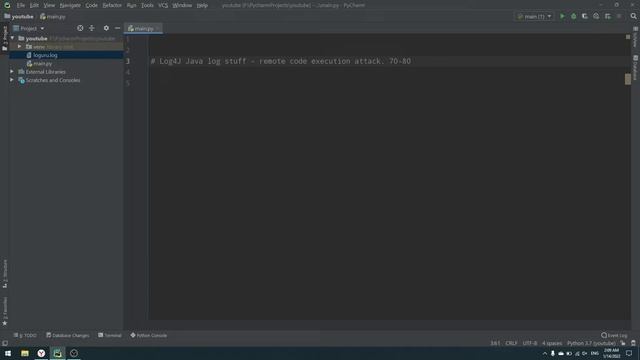Expand Scratches and Consoles node
640x360 pixels.
(x=12, y=80)
